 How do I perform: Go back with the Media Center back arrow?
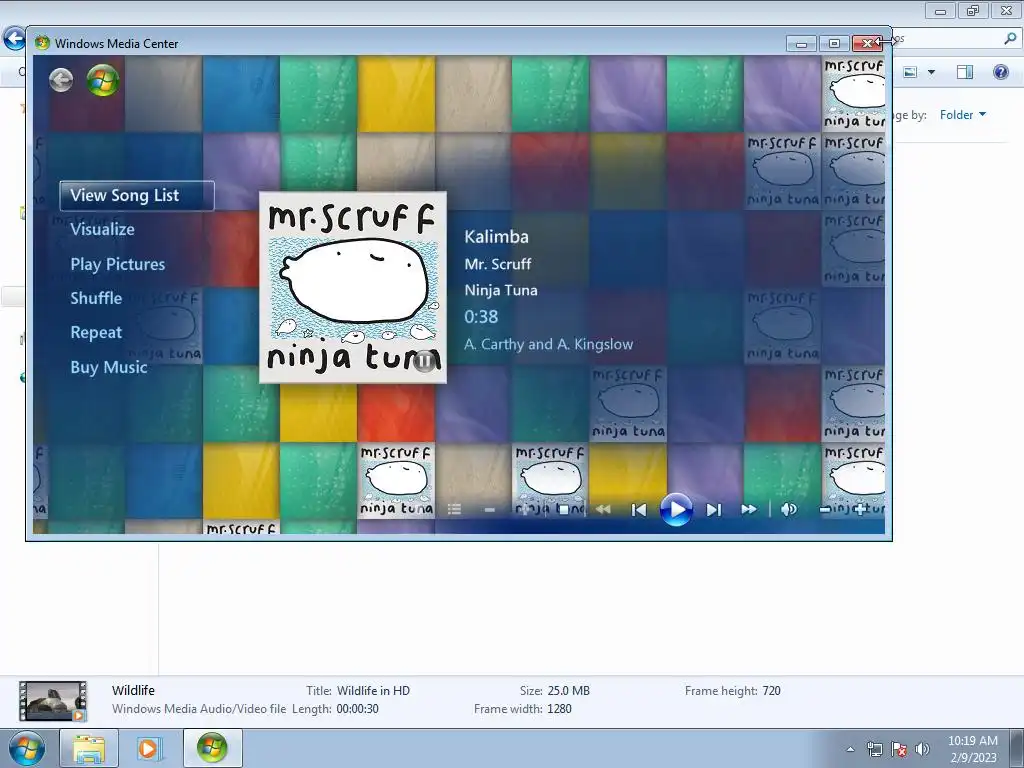coord(61,80)
